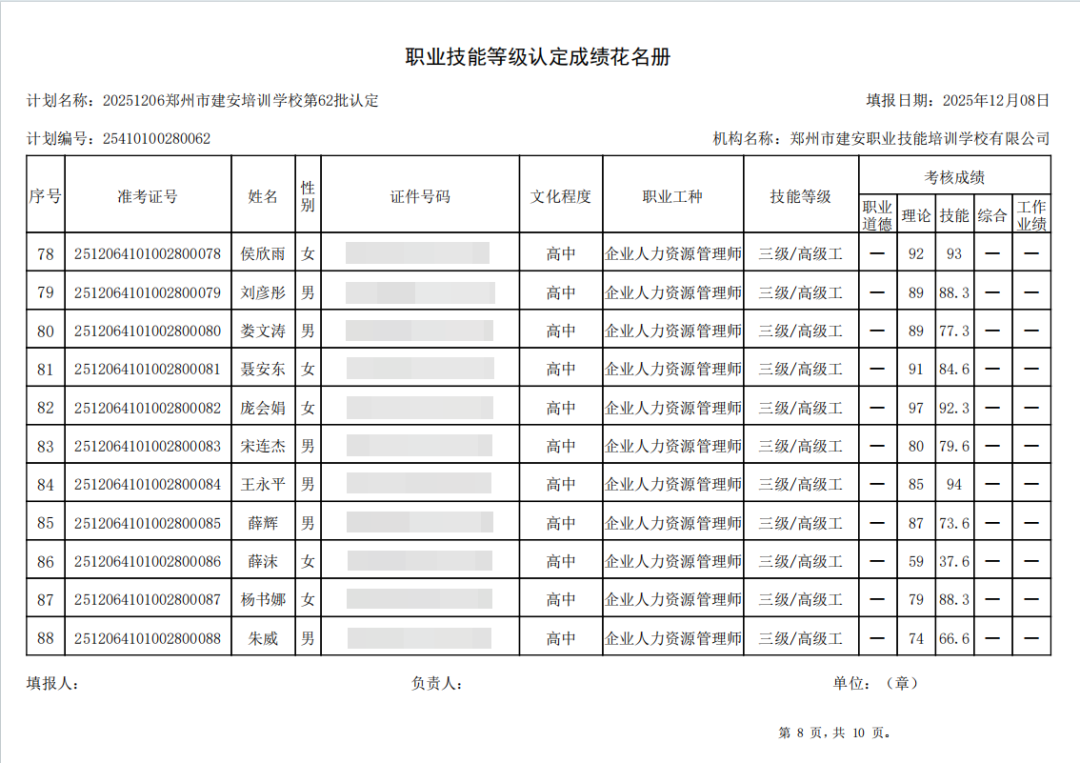The height and width of the screenshot is (763, 1080).
Task: Select the name 杨书娜
Action: [263, 600]
